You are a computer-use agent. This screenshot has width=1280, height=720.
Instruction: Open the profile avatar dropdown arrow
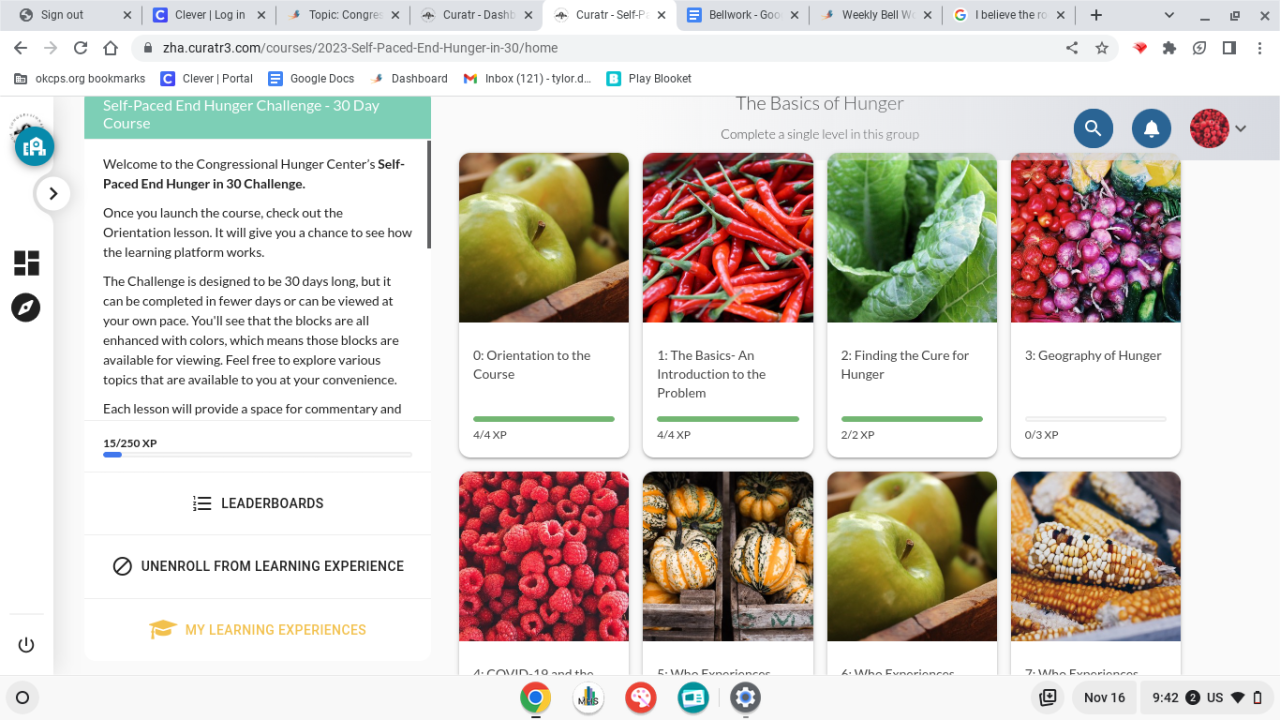[x=1241, y=128]
